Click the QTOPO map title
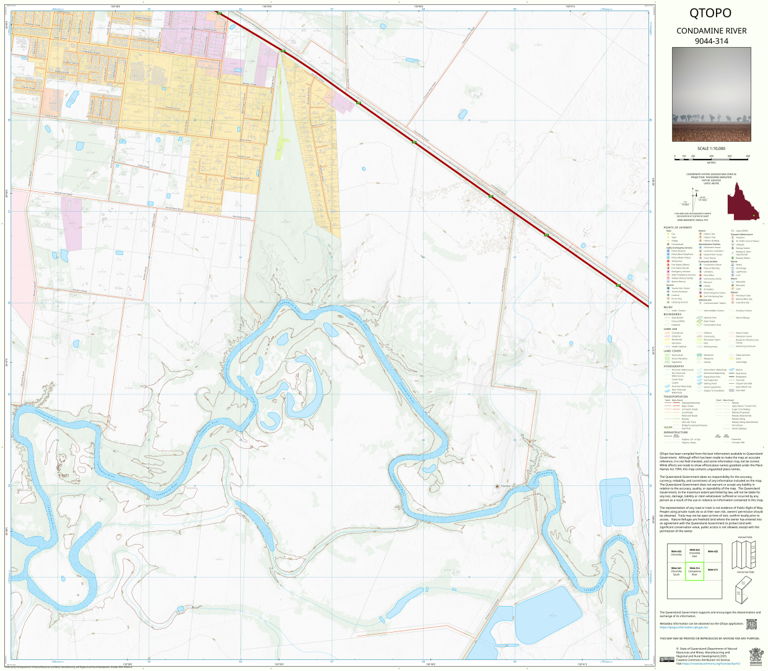The width and height of the screenshot is (768, 671). (710, 13)
